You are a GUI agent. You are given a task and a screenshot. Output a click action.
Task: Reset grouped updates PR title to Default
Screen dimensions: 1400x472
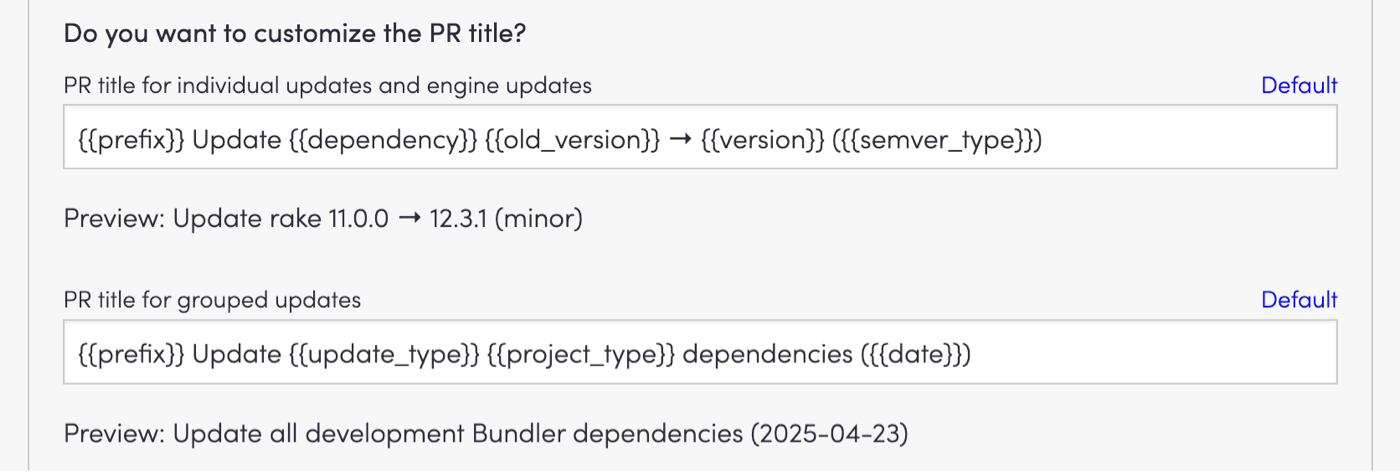1298,300
